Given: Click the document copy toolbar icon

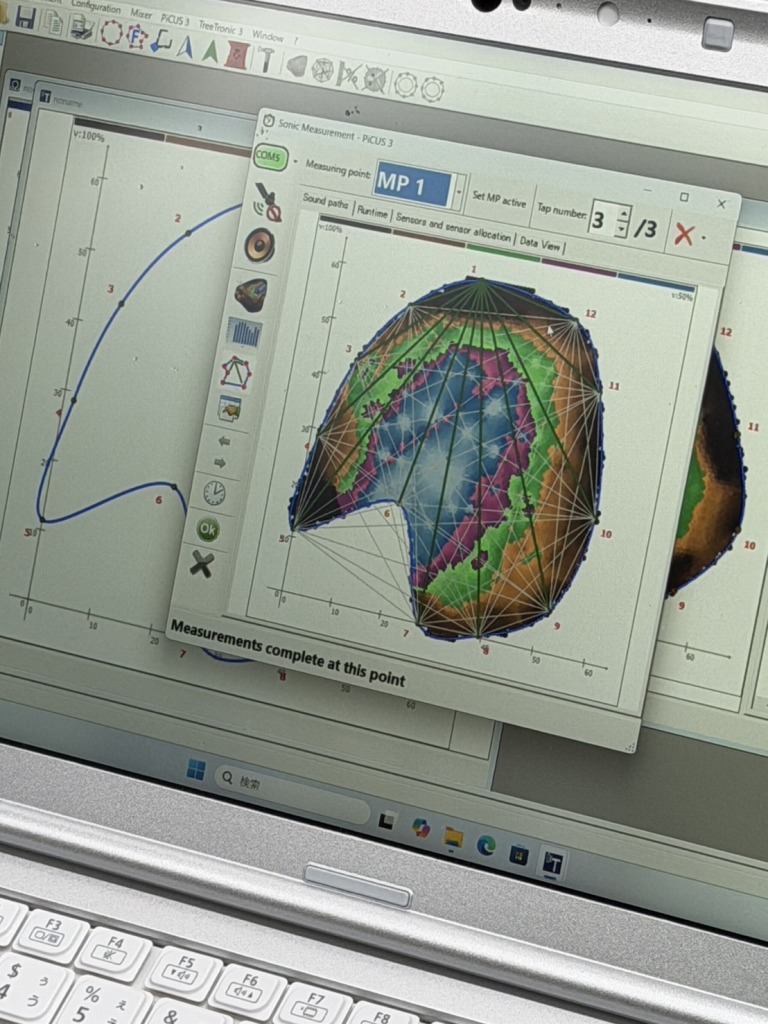Looking at the screenshot, I should 52,22.
